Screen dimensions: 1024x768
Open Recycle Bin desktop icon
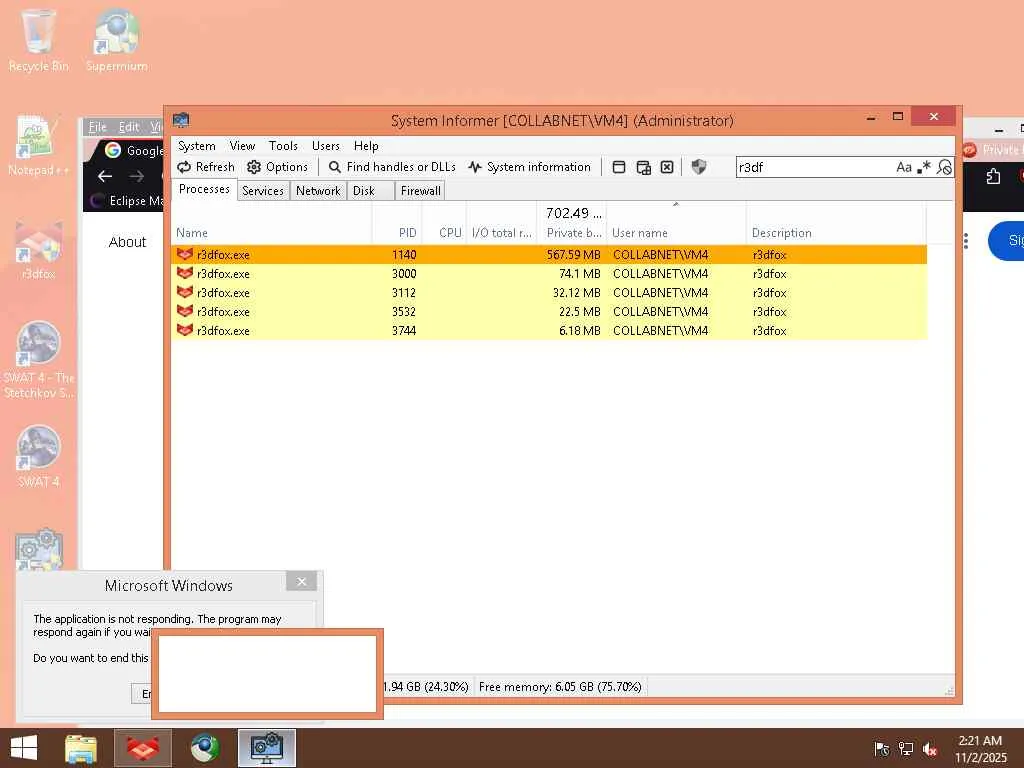(x=39, y=40)
